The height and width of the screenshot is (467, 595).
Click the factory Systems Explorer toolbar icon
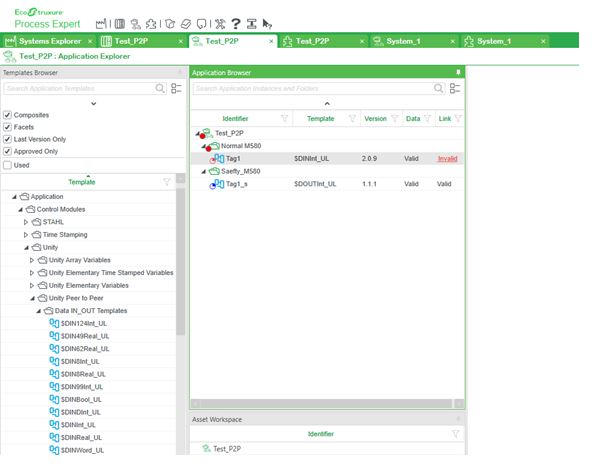(x=101, y=24)
